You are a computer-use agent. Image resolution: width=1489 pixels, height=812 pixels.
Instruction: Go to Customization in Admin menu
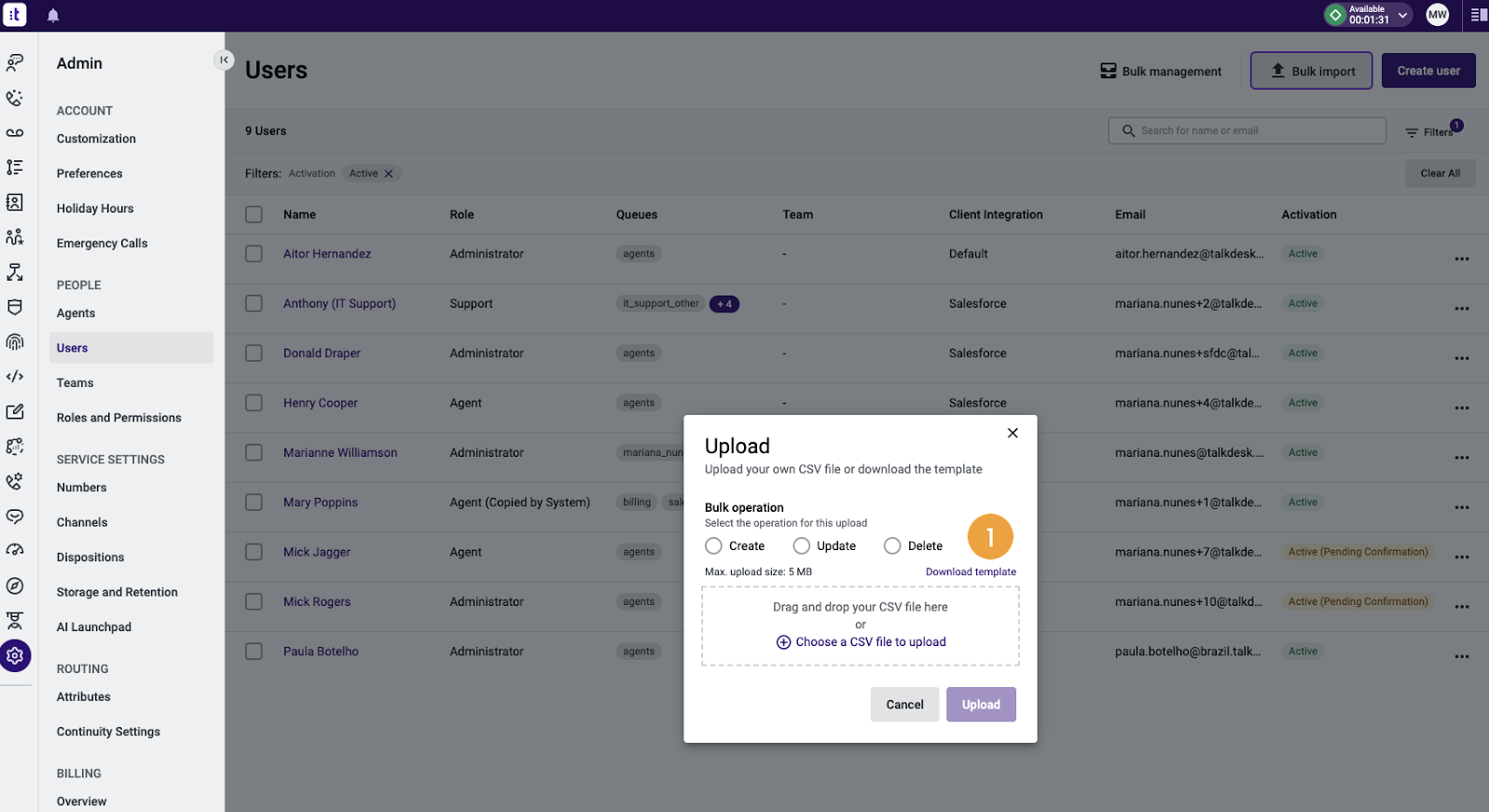pyautogui.click(x=96, y=139)
